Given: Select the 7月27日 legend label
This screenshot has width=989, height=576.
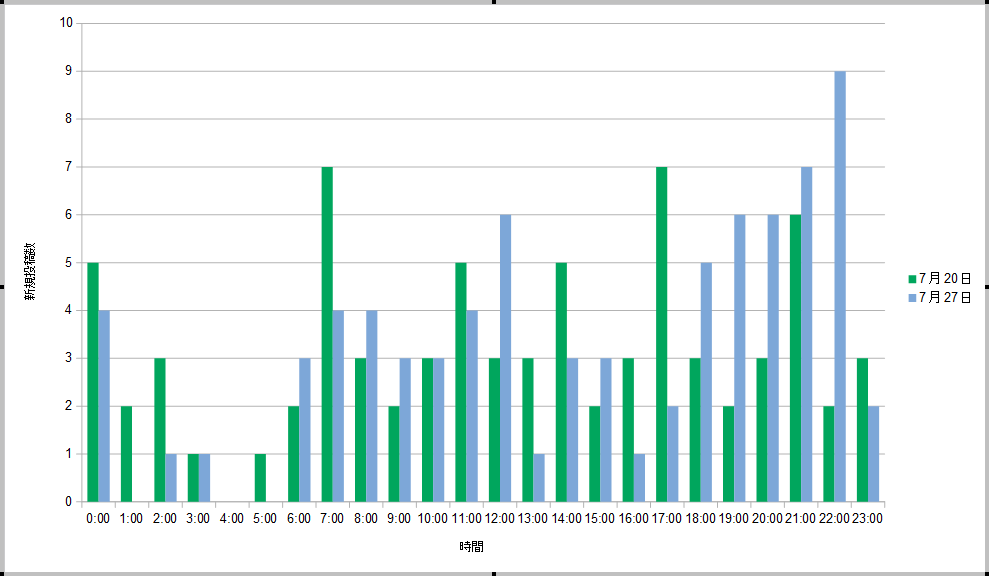Looking at the screenshot, I should pos(945,298).
